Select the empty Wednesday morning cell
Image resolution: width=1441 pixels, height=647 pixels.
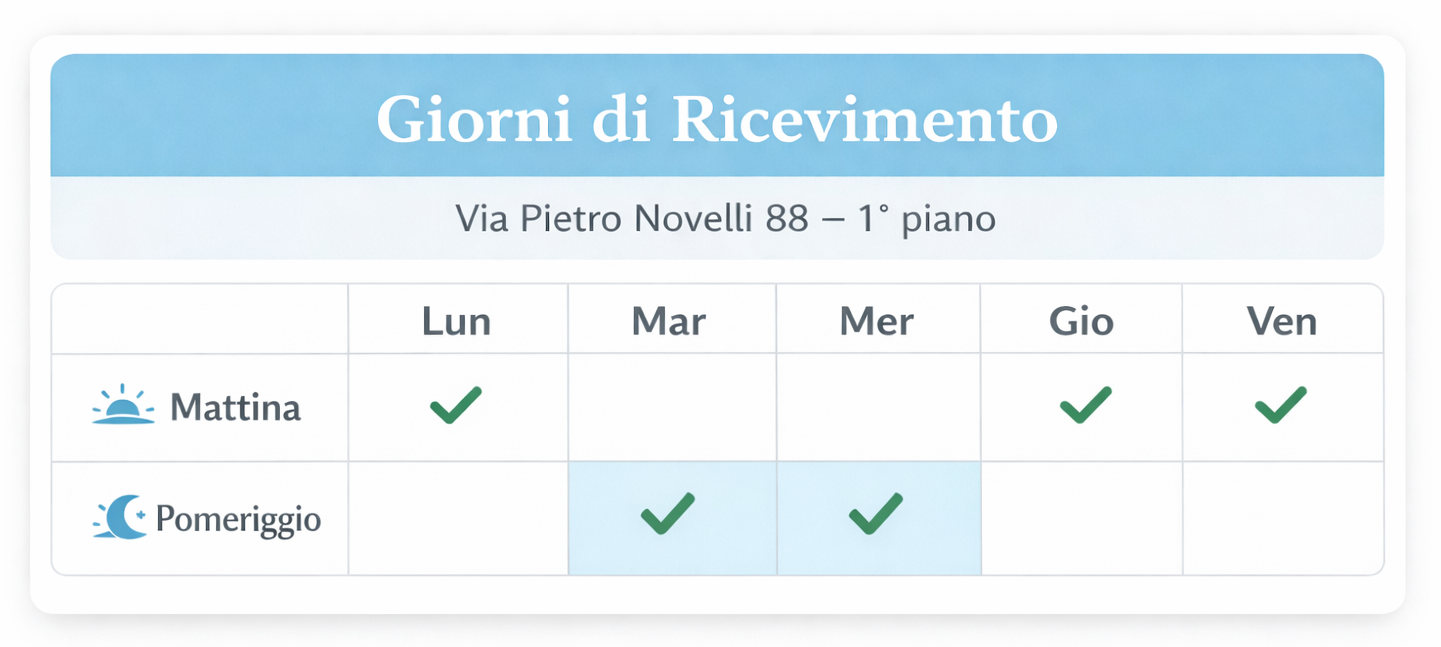[x=878, y=407]
